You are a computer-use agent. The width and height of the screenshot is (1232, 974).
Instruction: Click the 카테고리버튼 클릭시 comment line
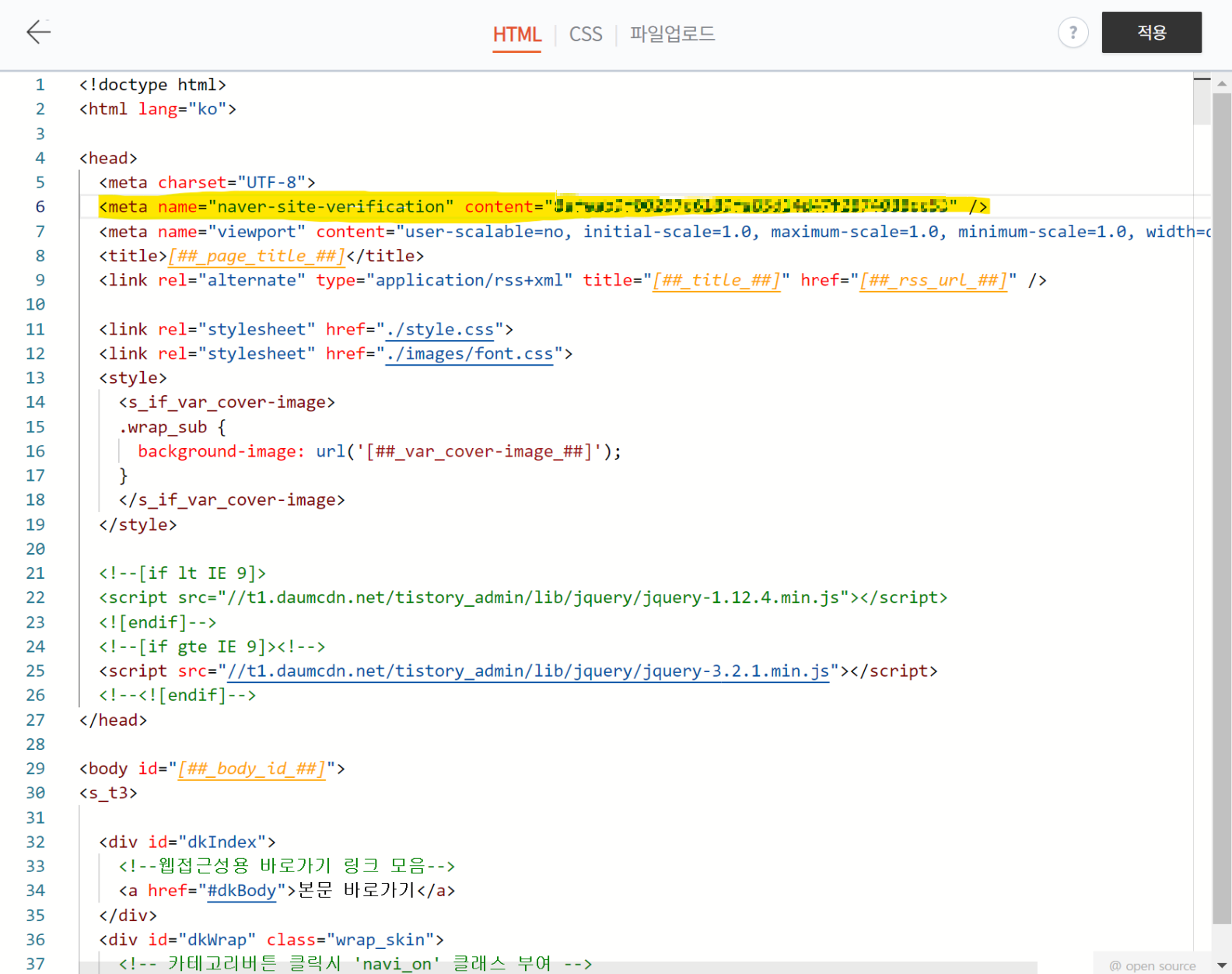point(355,964)
